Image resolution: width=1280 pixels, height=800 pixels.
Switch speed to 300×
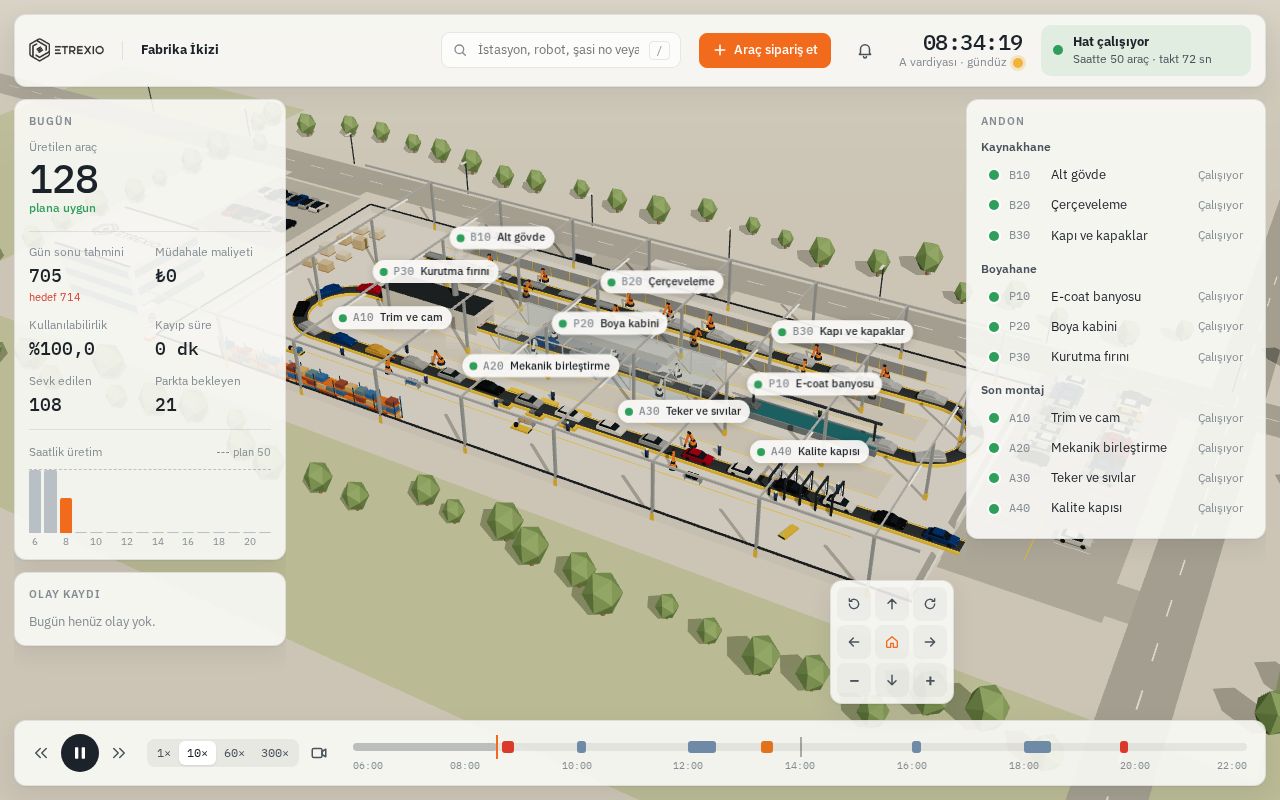275,753
